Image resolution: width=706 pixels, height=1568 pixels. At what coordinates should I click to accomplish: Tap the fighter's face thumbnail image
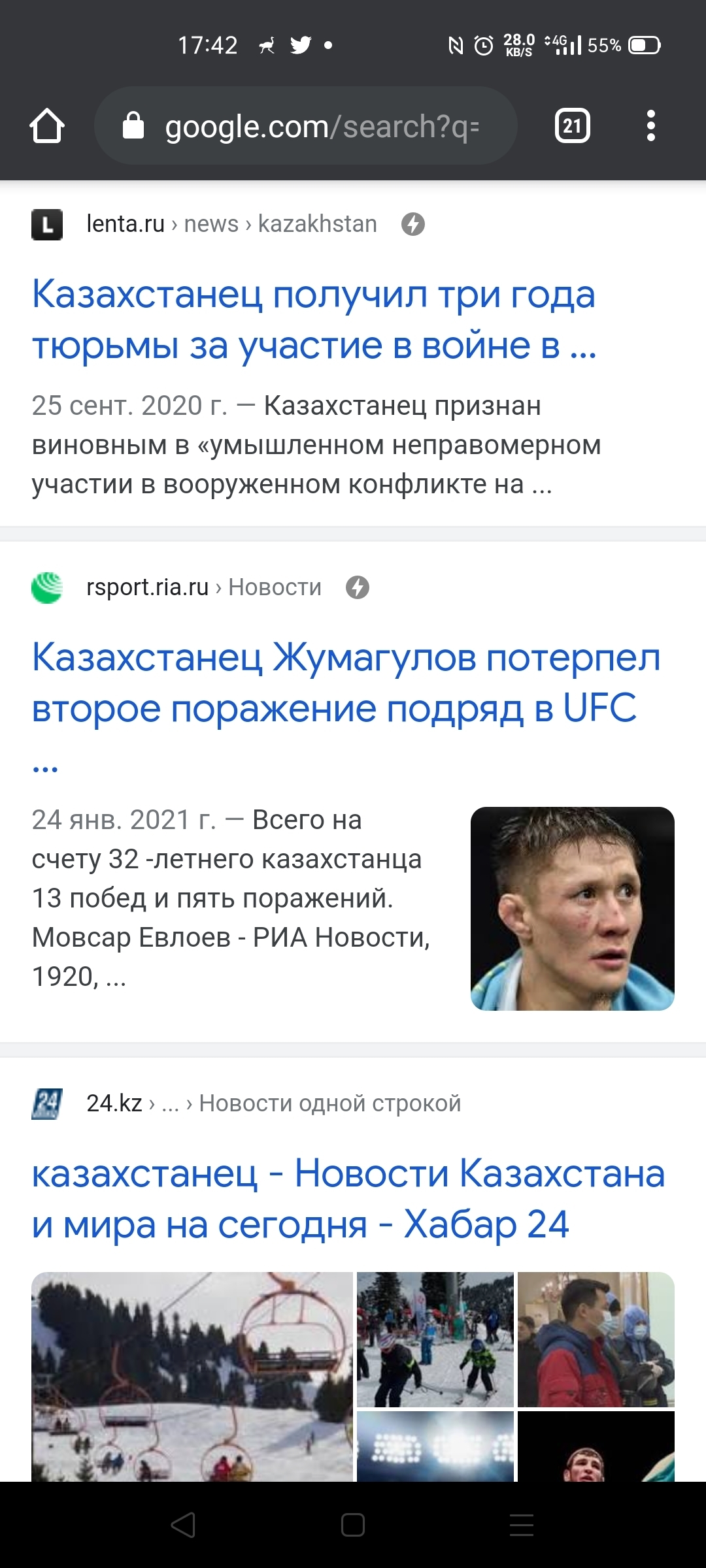pyautogui.click(x=572, y=909)
